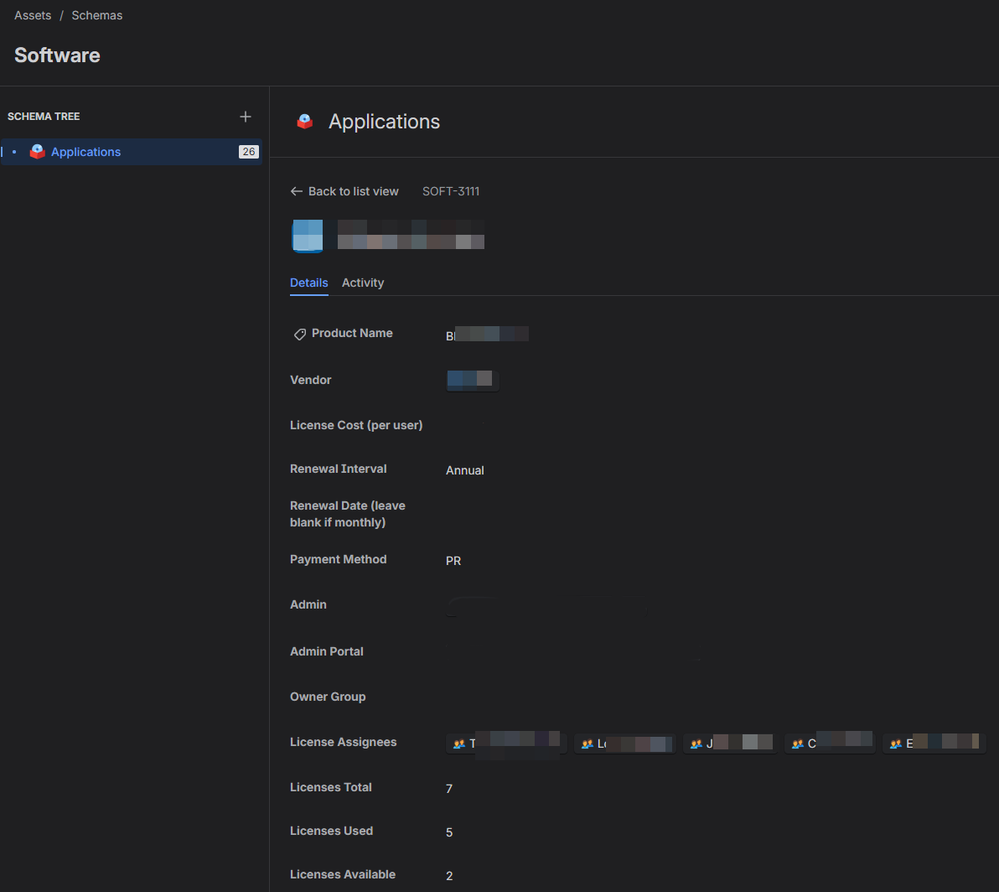The image size is (999, 892).
Task: Go back to list view
Action: coord(345,191)
